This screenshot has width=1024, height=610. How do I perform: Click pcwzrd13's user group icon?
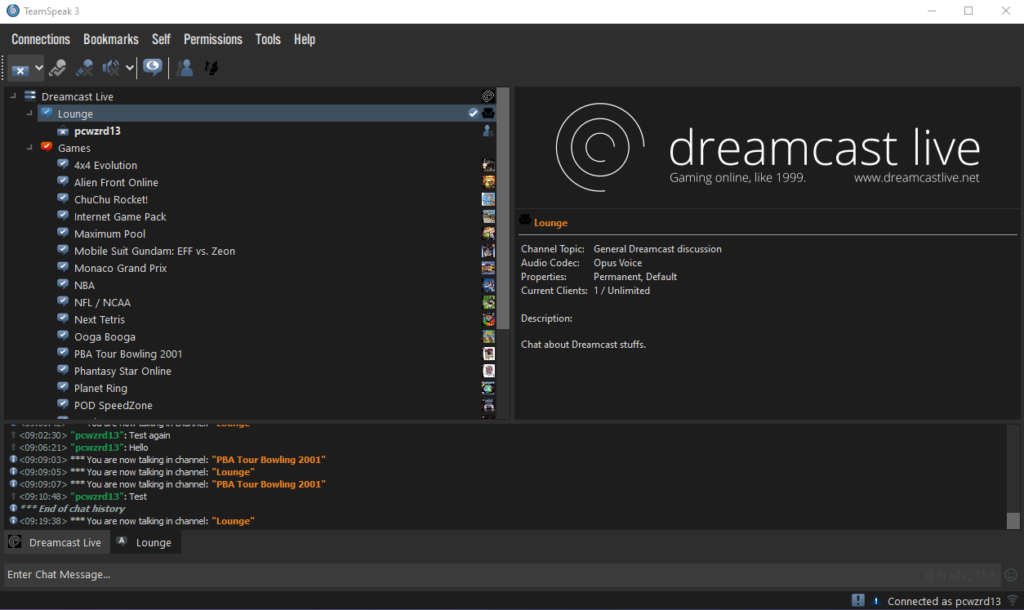(x=488, y=131)
